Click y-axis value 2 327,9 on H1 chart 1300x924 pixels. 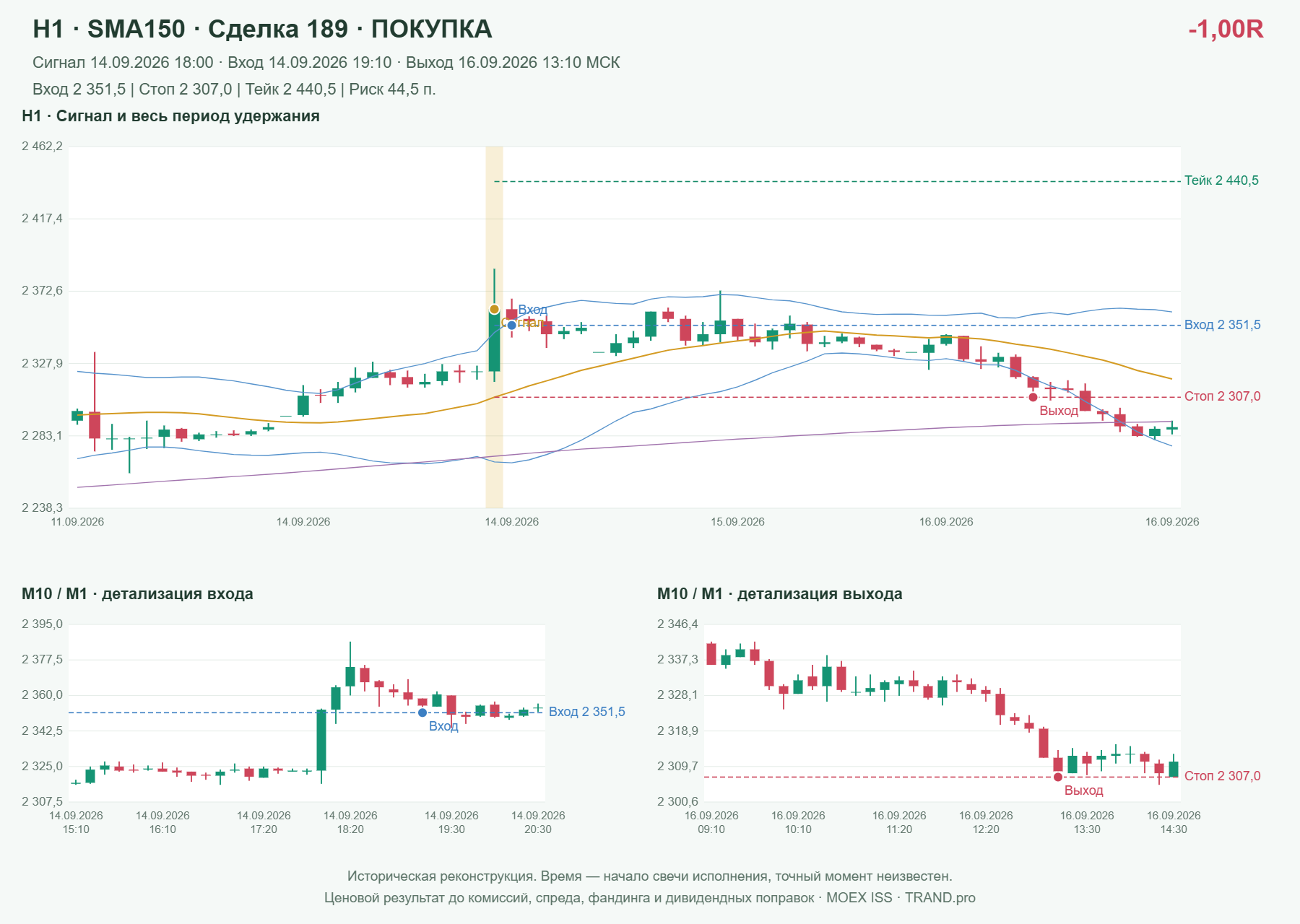[x=42, y=363]
